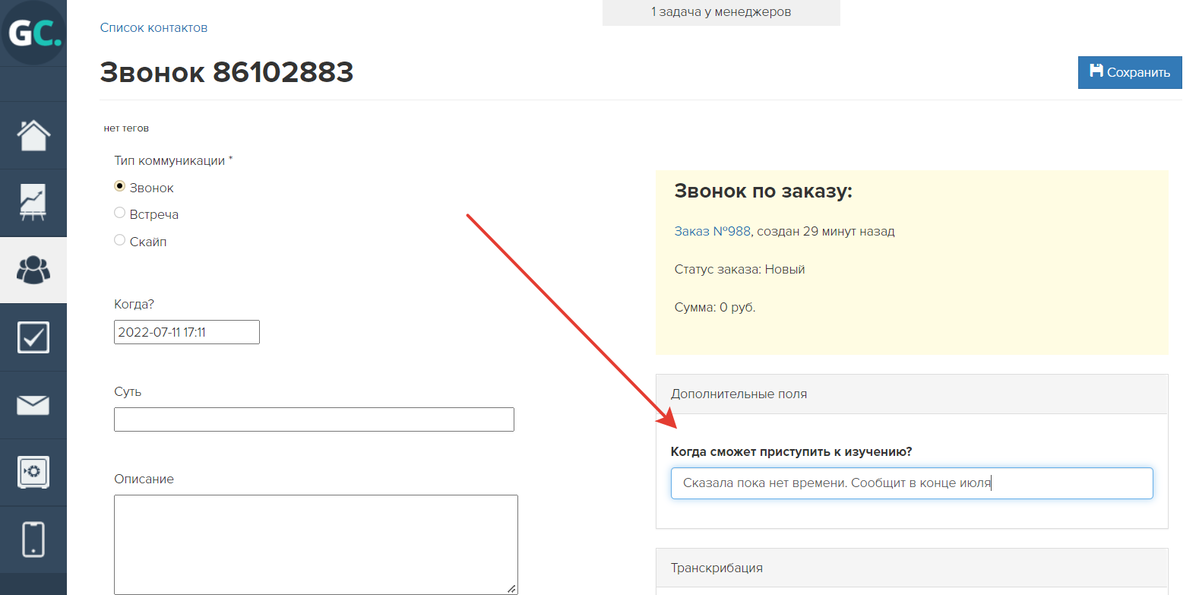This screenshot has height=595, width=1199.
Task: Click the Статус заказа: Новый text
Action: (739, 269)
